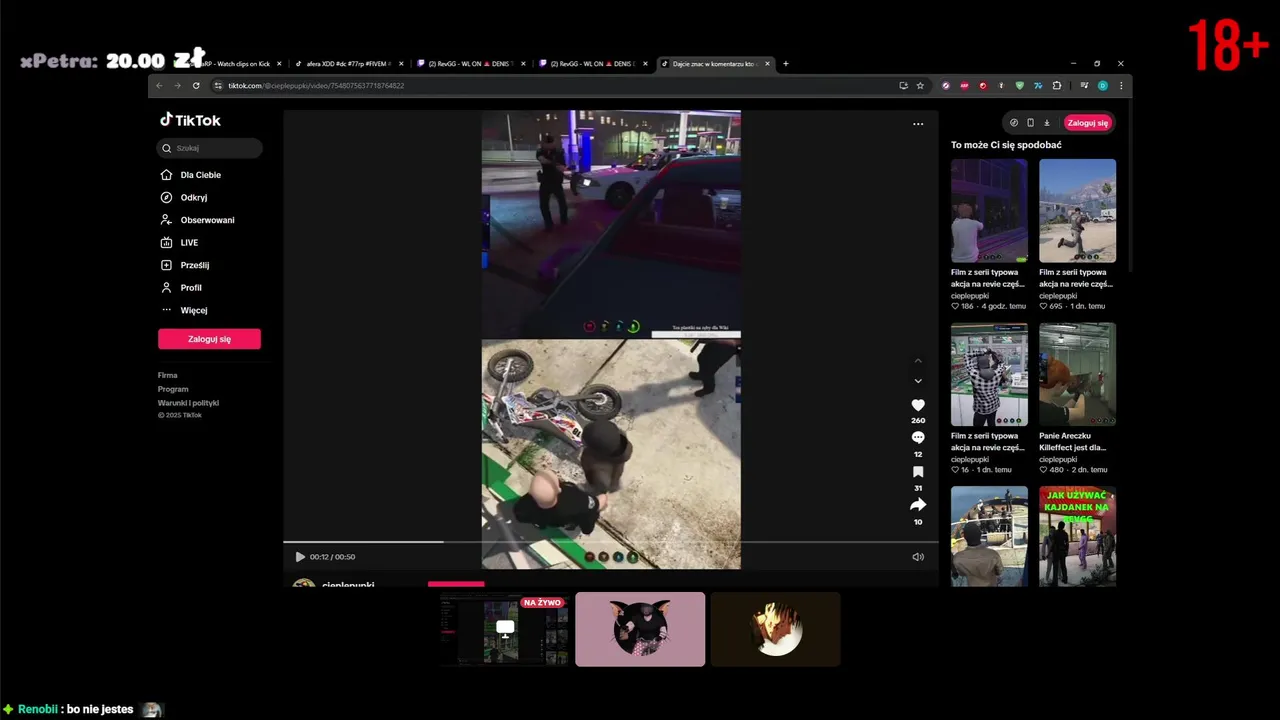
Task: Switch to second RevGG - WL ON tab
Action: tap(592, 64)
